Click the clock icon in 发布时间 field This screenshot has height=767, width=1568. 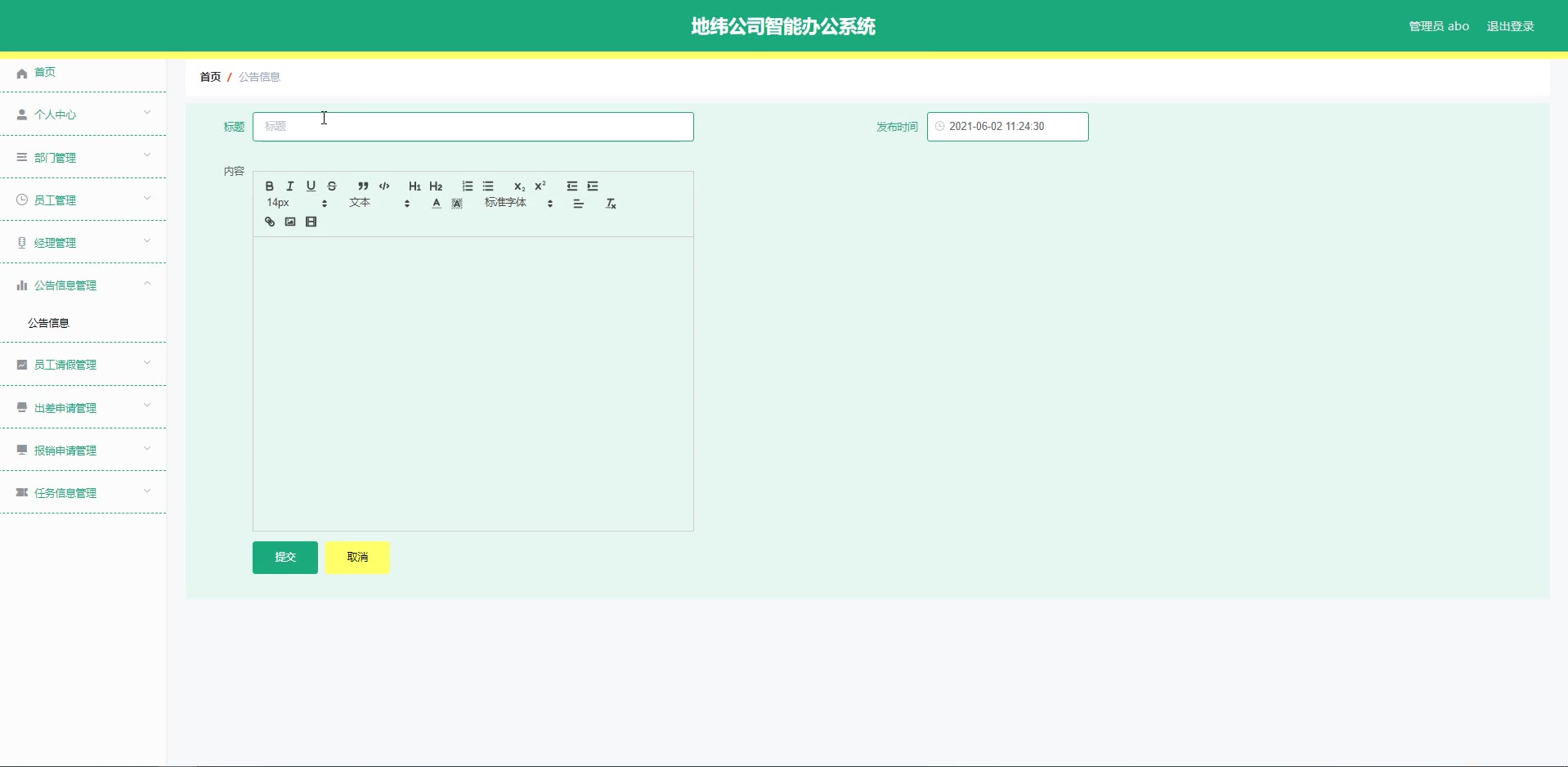click(x=940, y=127)
